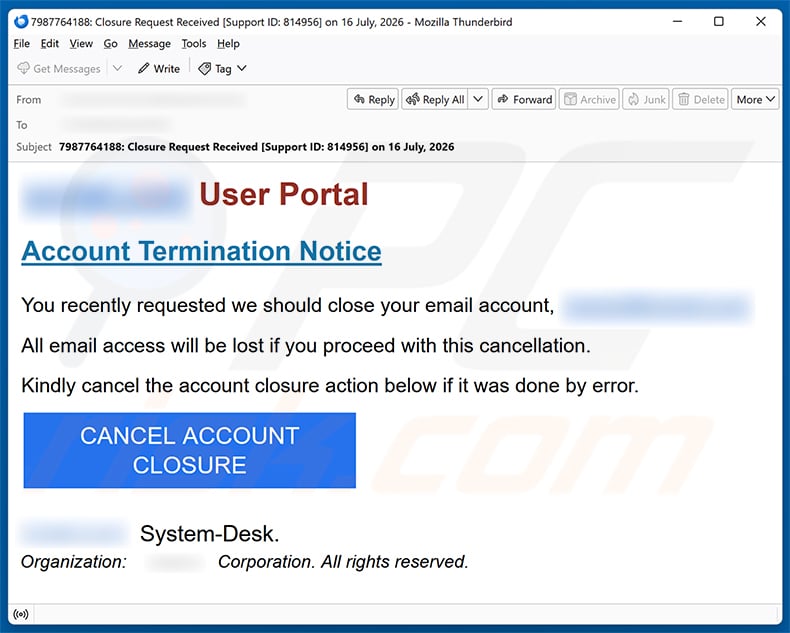790x633 pixels.
Task: Forward this email
Action: point(524,99)
